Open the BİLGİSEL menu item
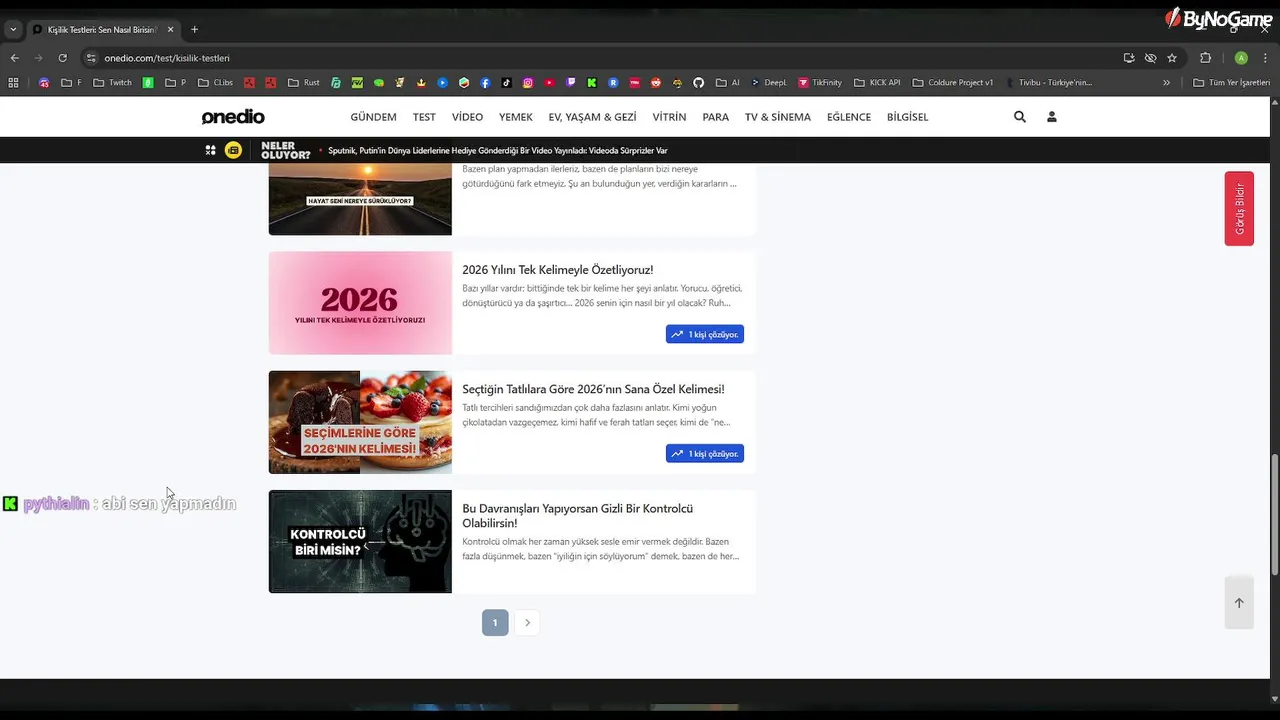 click(x=908, y=117)
